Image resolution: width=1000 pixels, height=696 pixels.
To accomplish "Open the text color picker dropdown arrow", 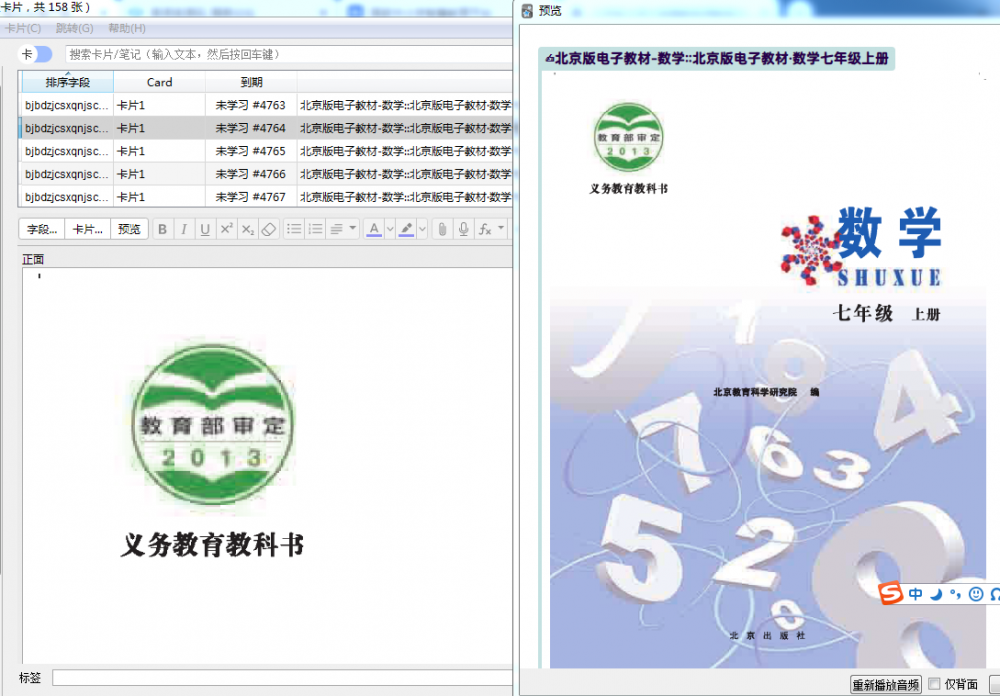I will click(x=390, y=229).
